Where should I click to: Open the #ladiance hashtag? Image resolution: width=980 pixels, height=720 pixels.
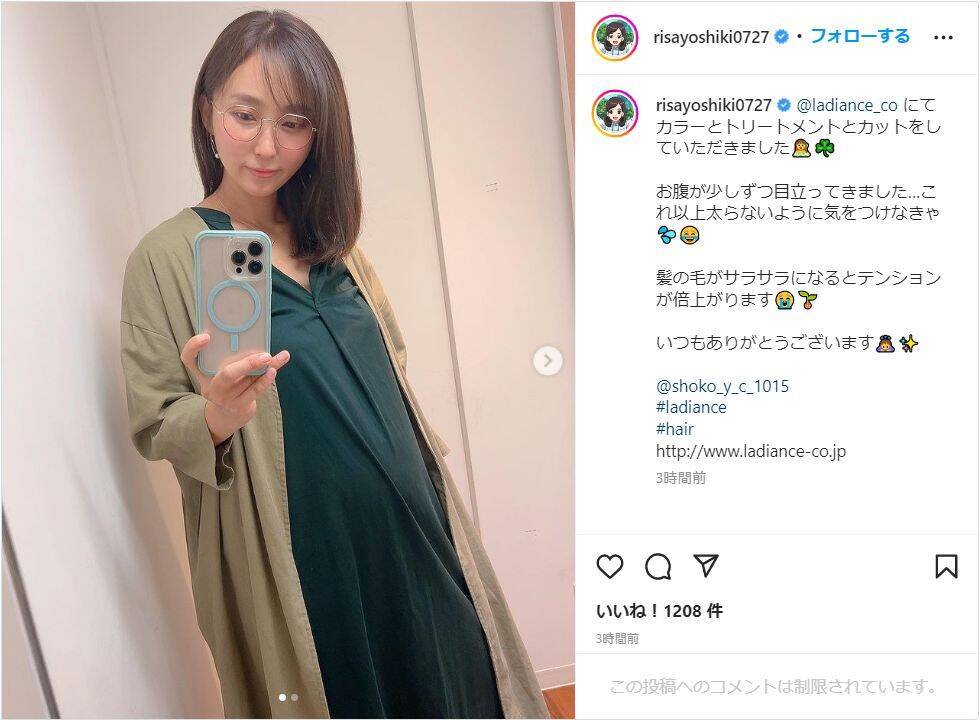click(x=691, y=408)
